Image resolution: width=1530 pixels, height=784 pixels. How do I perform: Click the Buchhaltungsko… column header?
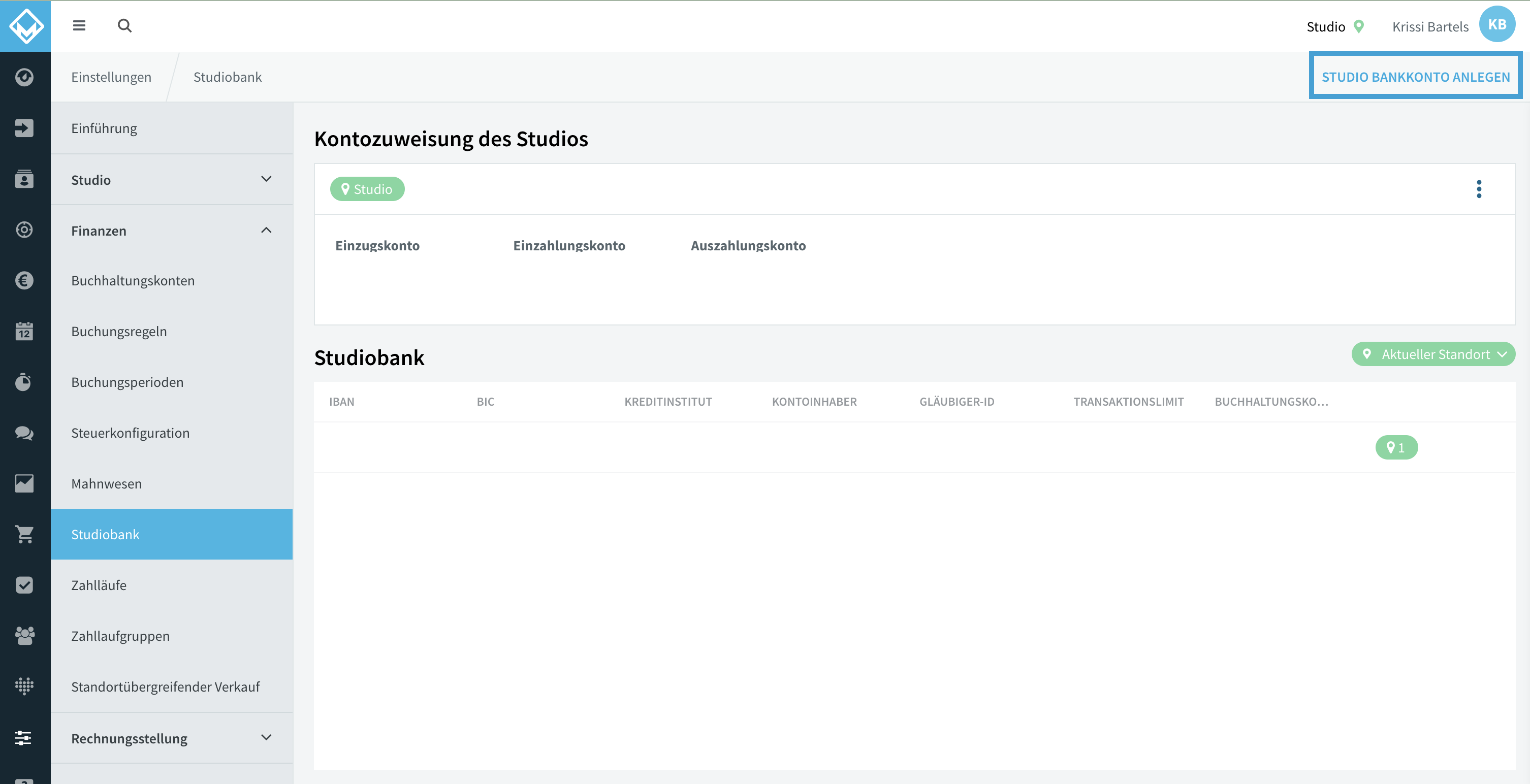1271,402
